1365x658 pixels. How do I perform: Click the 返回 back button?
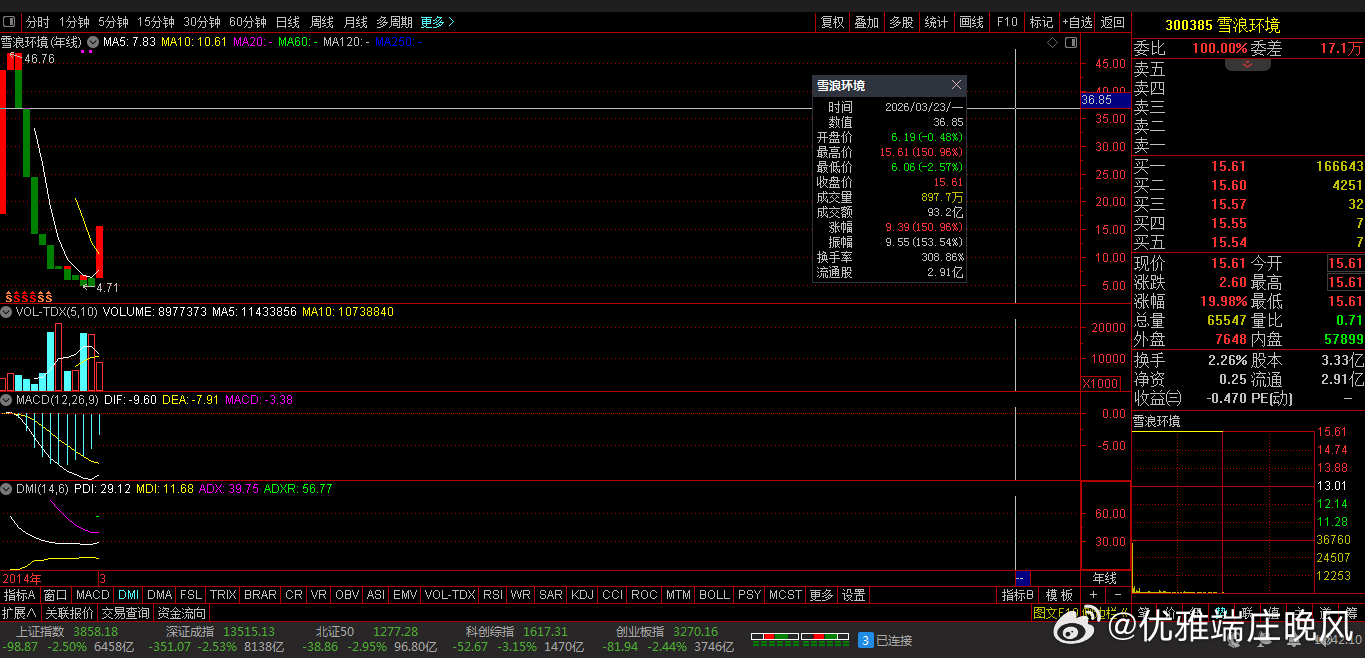pyautogui.click(x=1112, y=21)
